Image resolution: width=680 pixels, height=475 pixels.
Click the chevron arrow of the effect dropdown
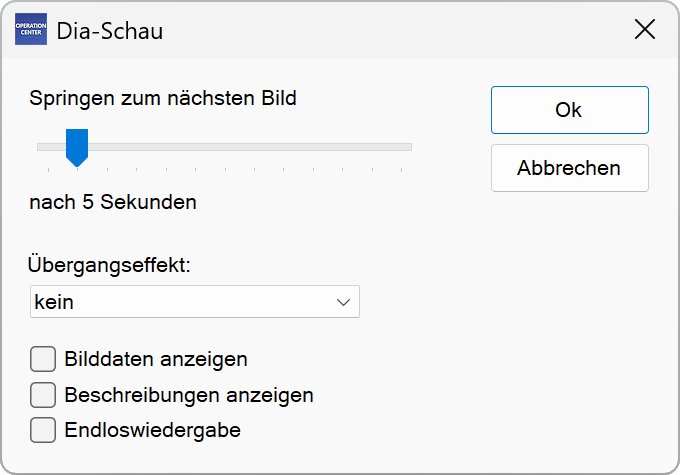tap(344, 301)
